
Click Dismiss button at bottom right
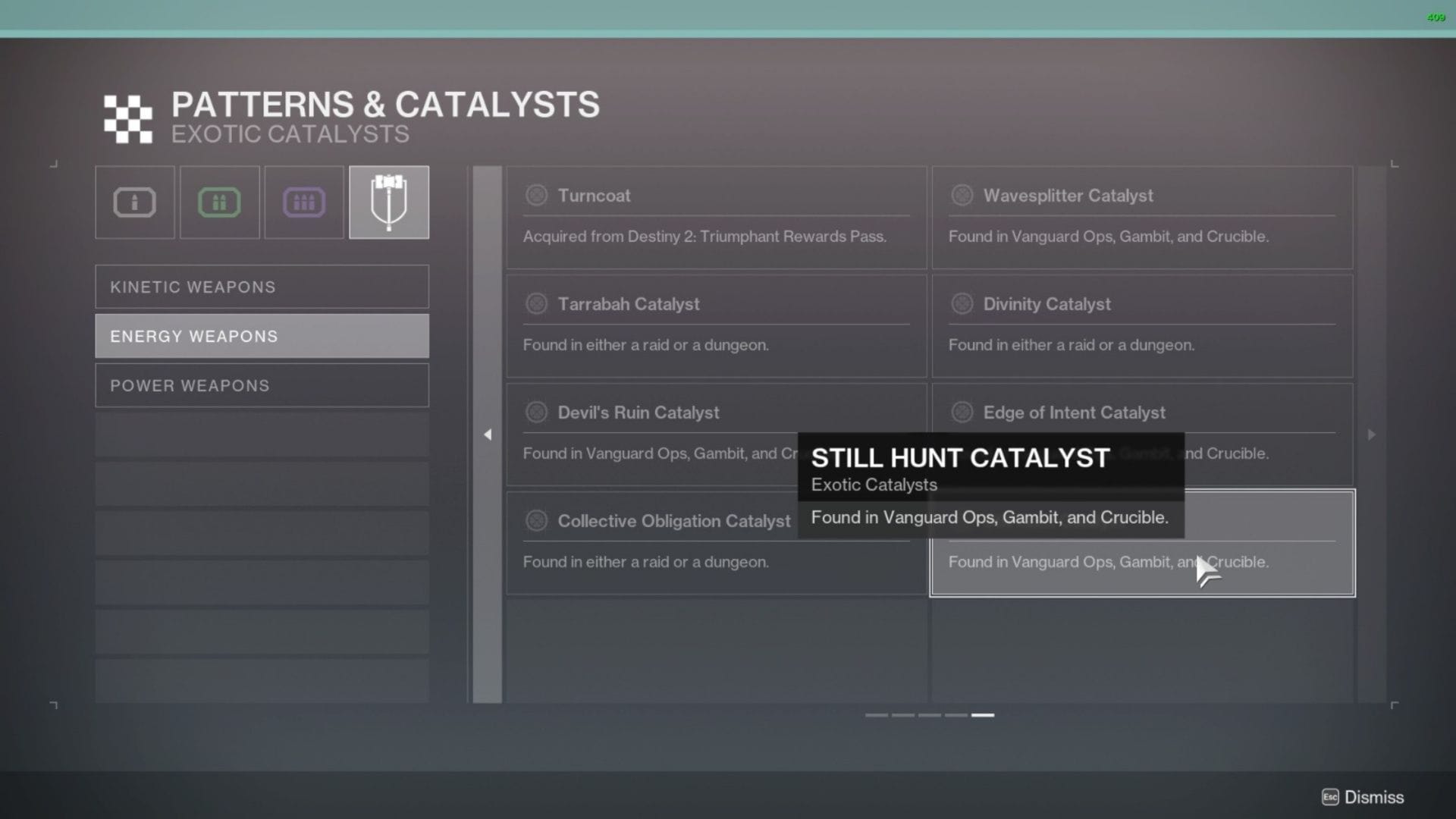click(1363, 797)
